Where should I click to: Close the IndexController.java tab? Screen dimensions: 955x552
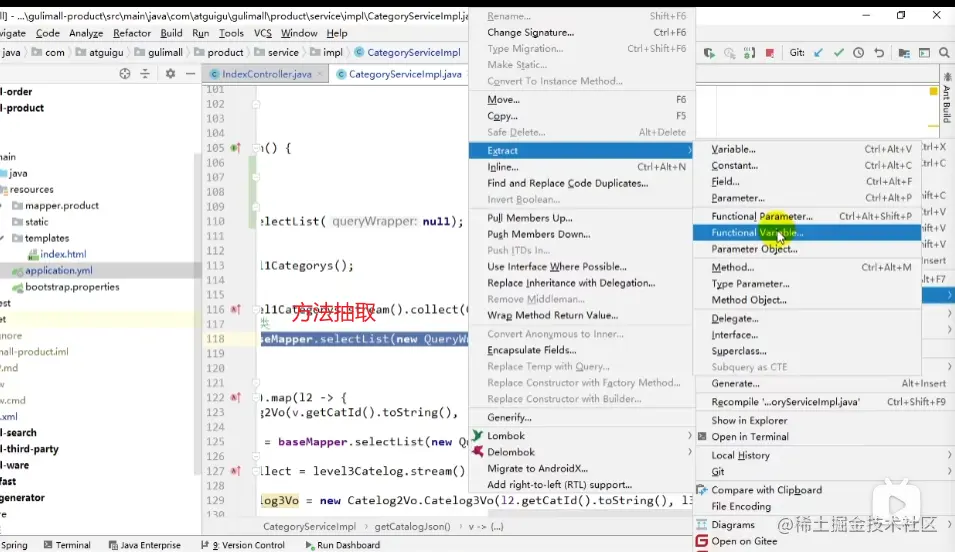click(x=320, y=74)
